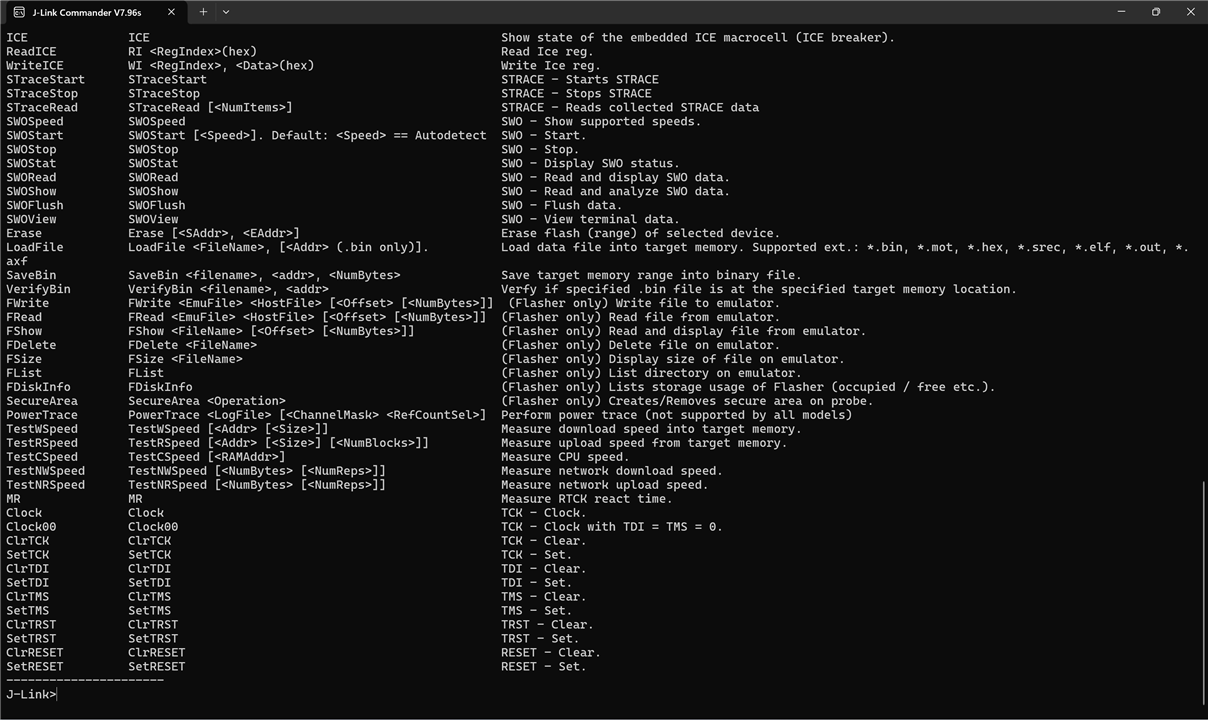This screenshot has height=720, width=1208.
Task: Click the "Perform power trace" description line
Action: [x=676, y=415]
